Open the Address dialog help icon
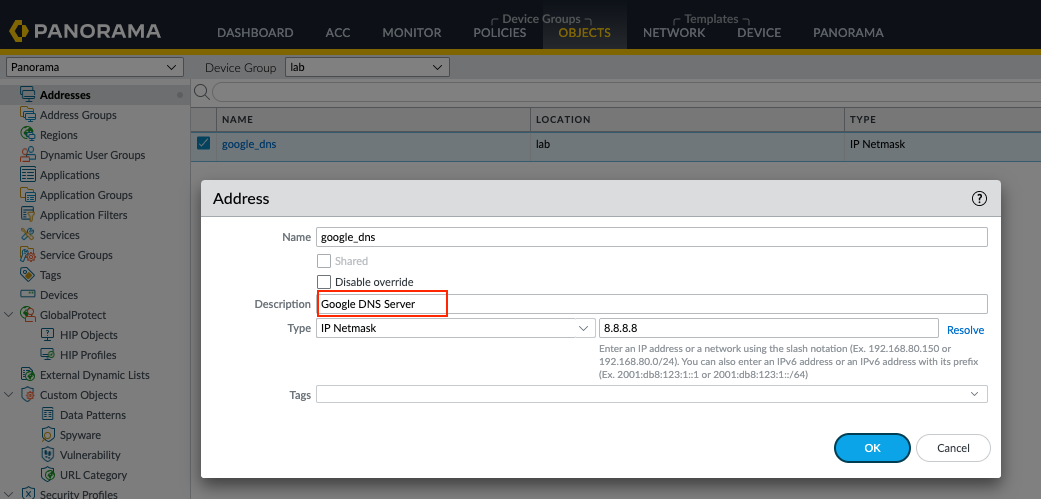This screenshot has width=1041, height=499. (x=979, y=198)
